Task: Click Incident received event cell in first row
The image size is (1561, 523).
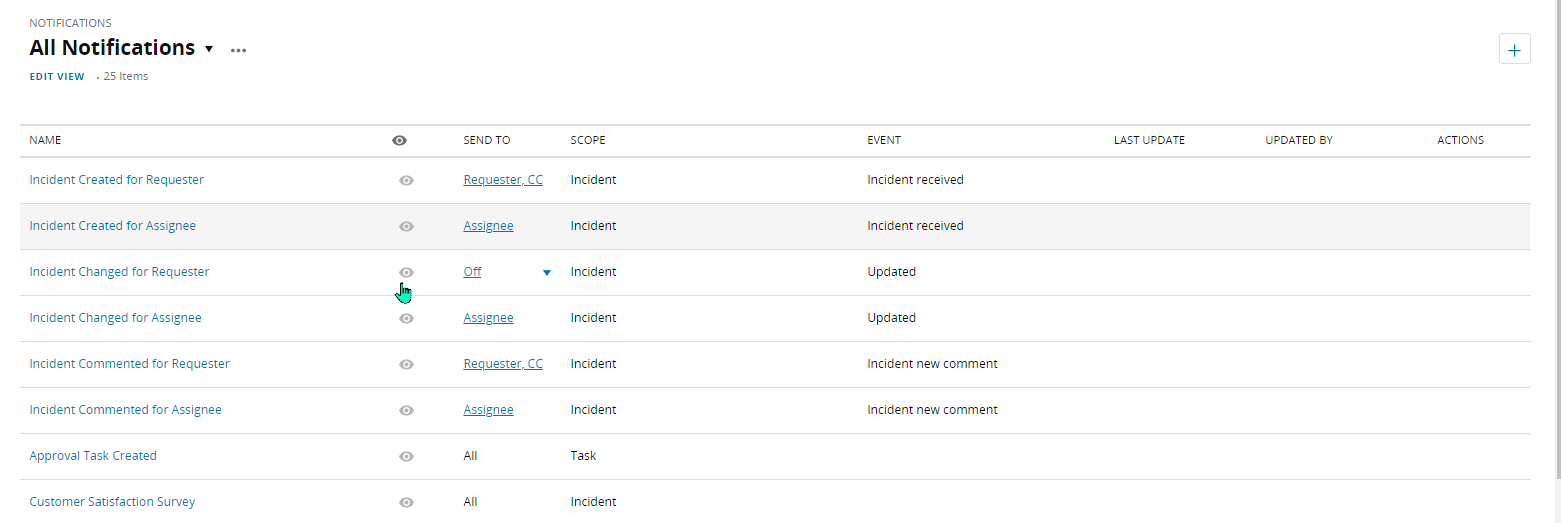Action: (x=915, y=180)
